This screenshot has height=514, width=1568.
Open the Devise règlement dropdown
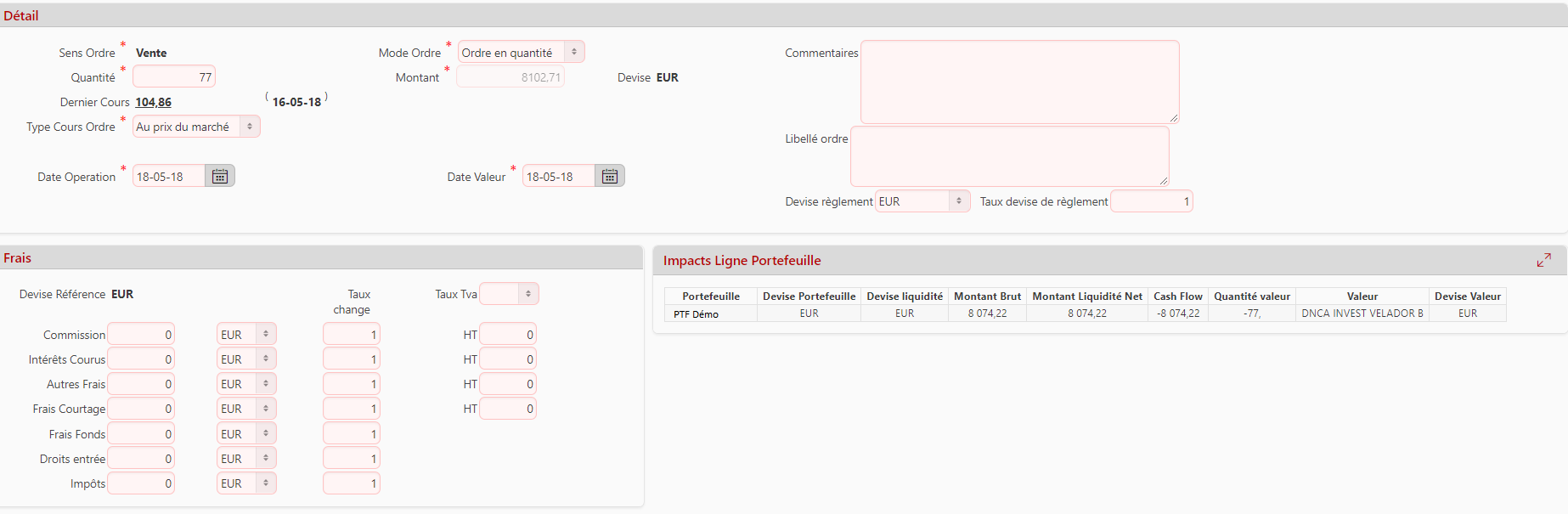point(922,201)
